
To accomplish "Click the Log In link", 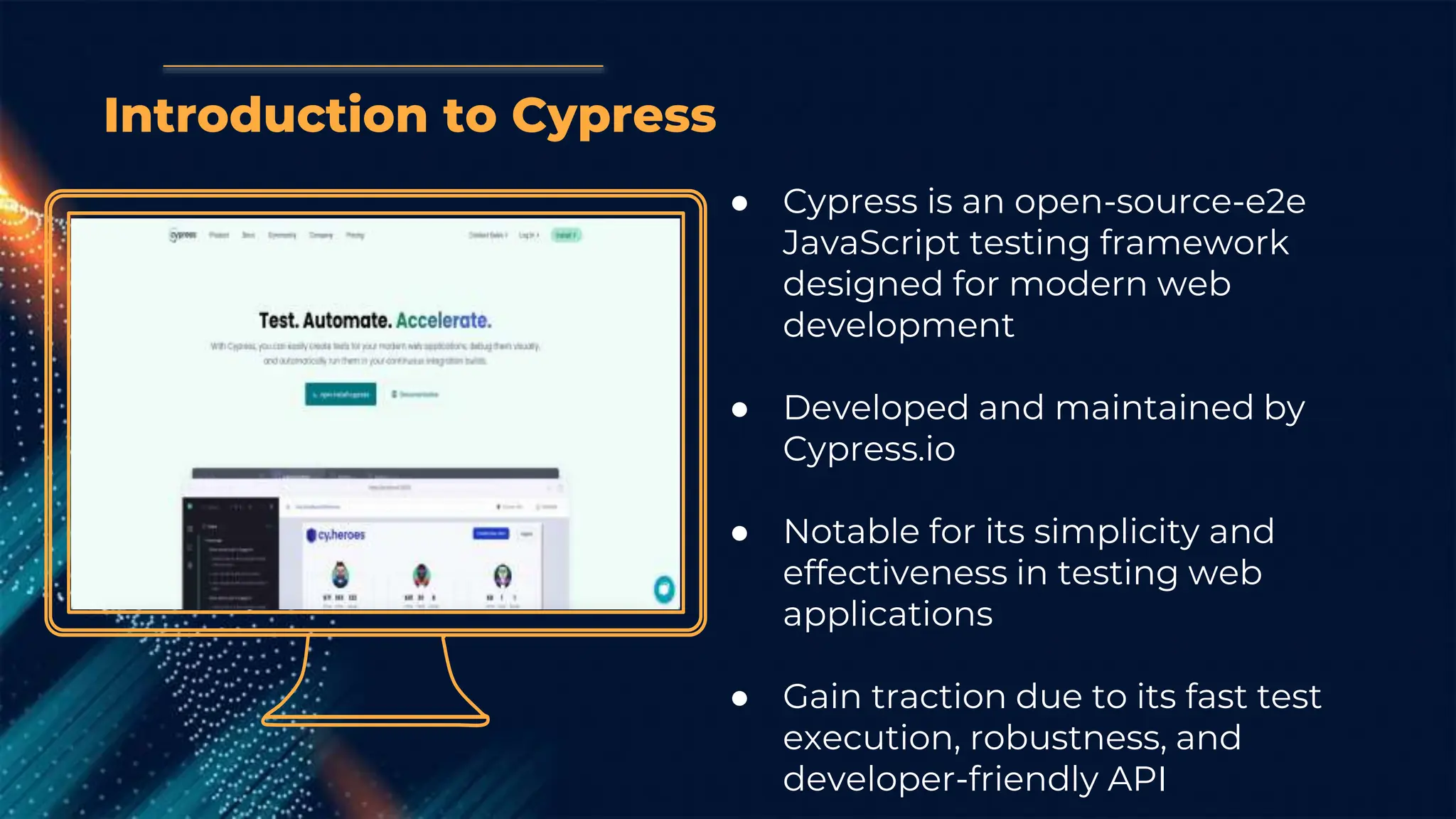I will [528, 235].
